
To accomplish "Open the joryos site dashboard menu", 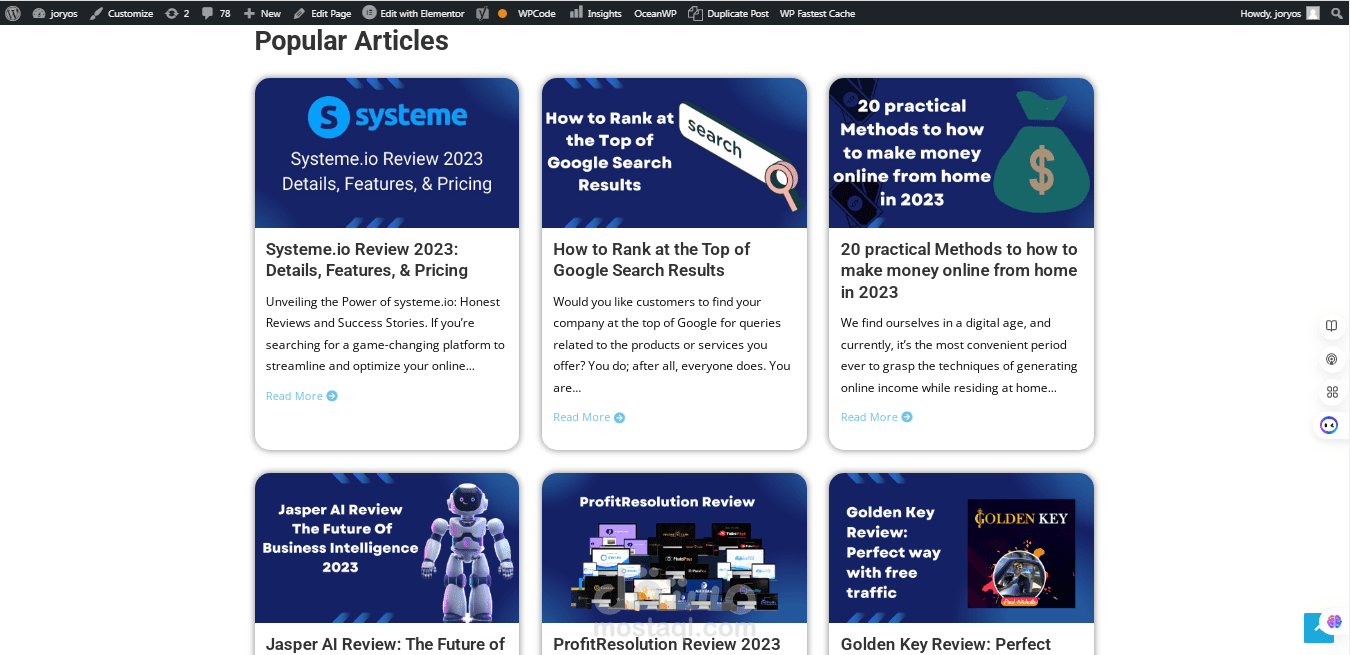I will coord(55,13).
